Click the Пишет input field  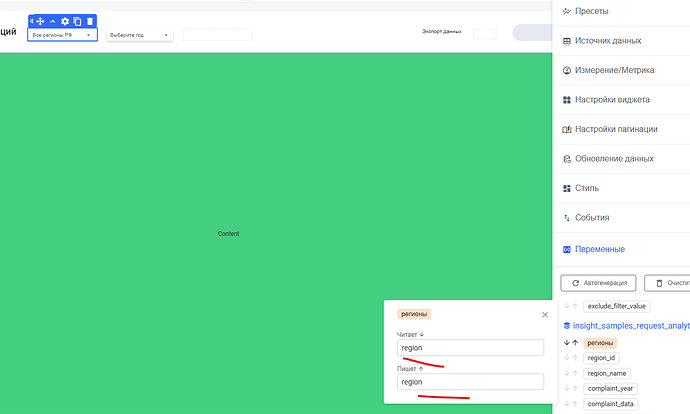470,382
